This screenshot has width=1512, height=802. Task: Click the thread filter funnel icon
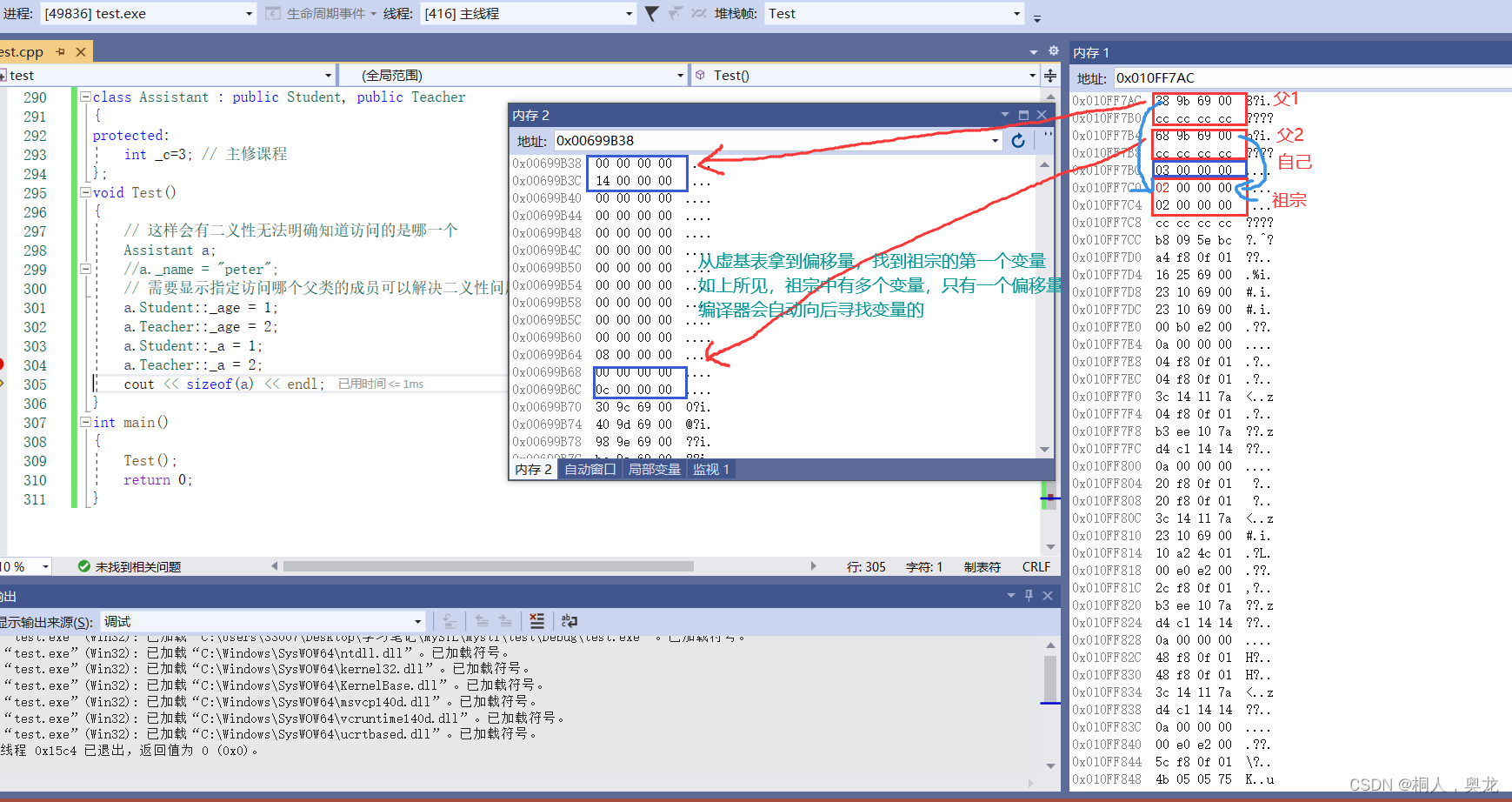[x=652, y=14]
